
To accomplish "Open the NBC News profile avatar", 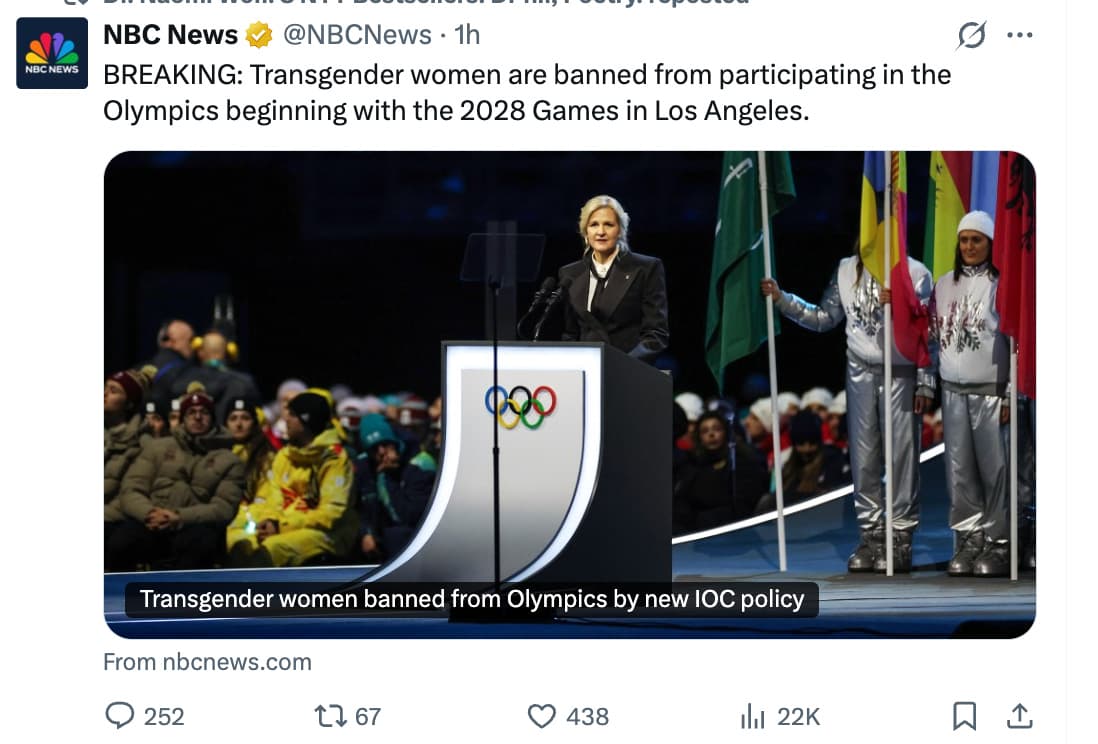I will click(x=52, y=53).
